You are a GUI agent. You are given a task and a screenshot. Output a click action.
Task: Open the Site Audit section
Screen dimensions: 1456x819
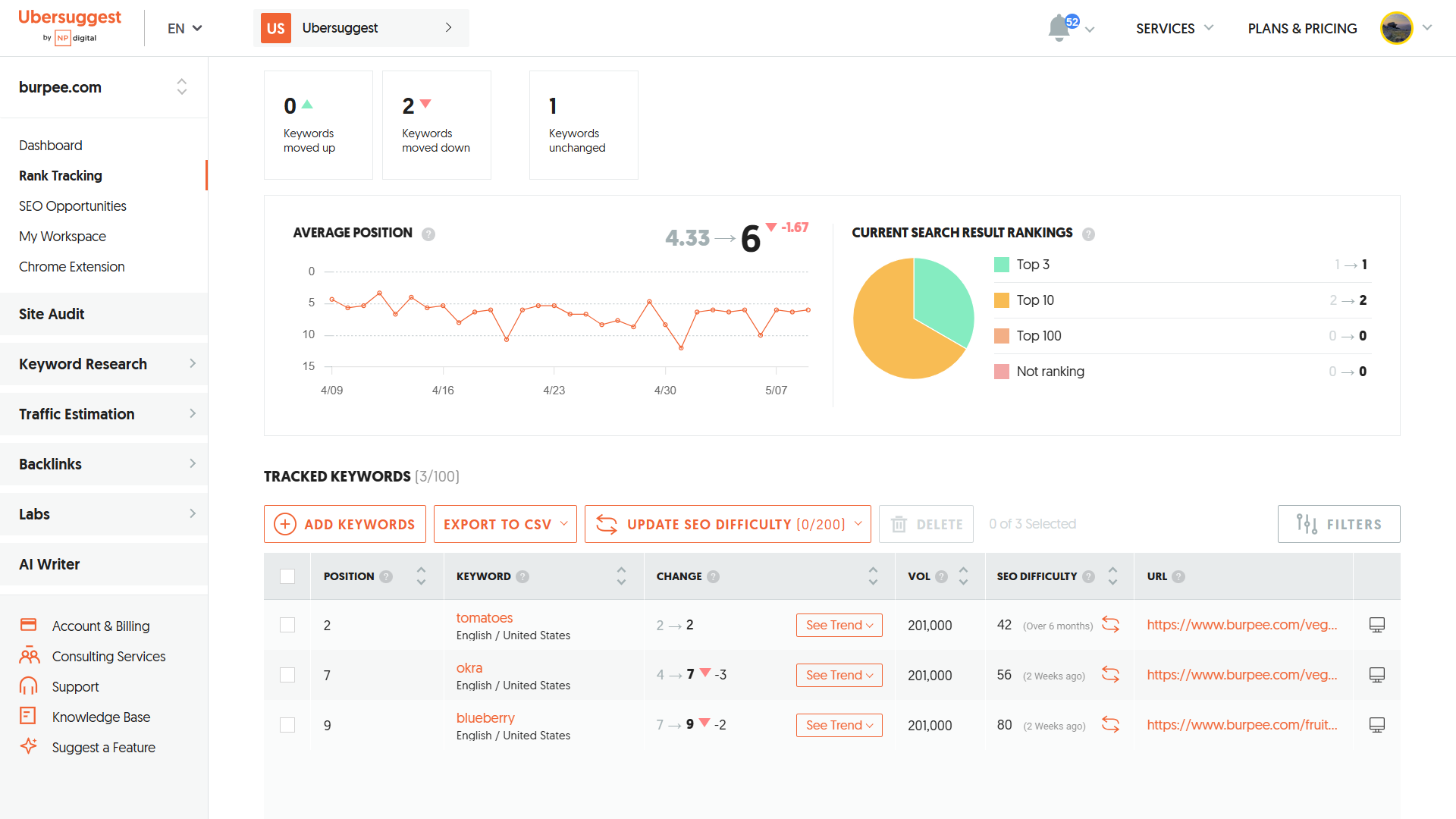point(104,314)
